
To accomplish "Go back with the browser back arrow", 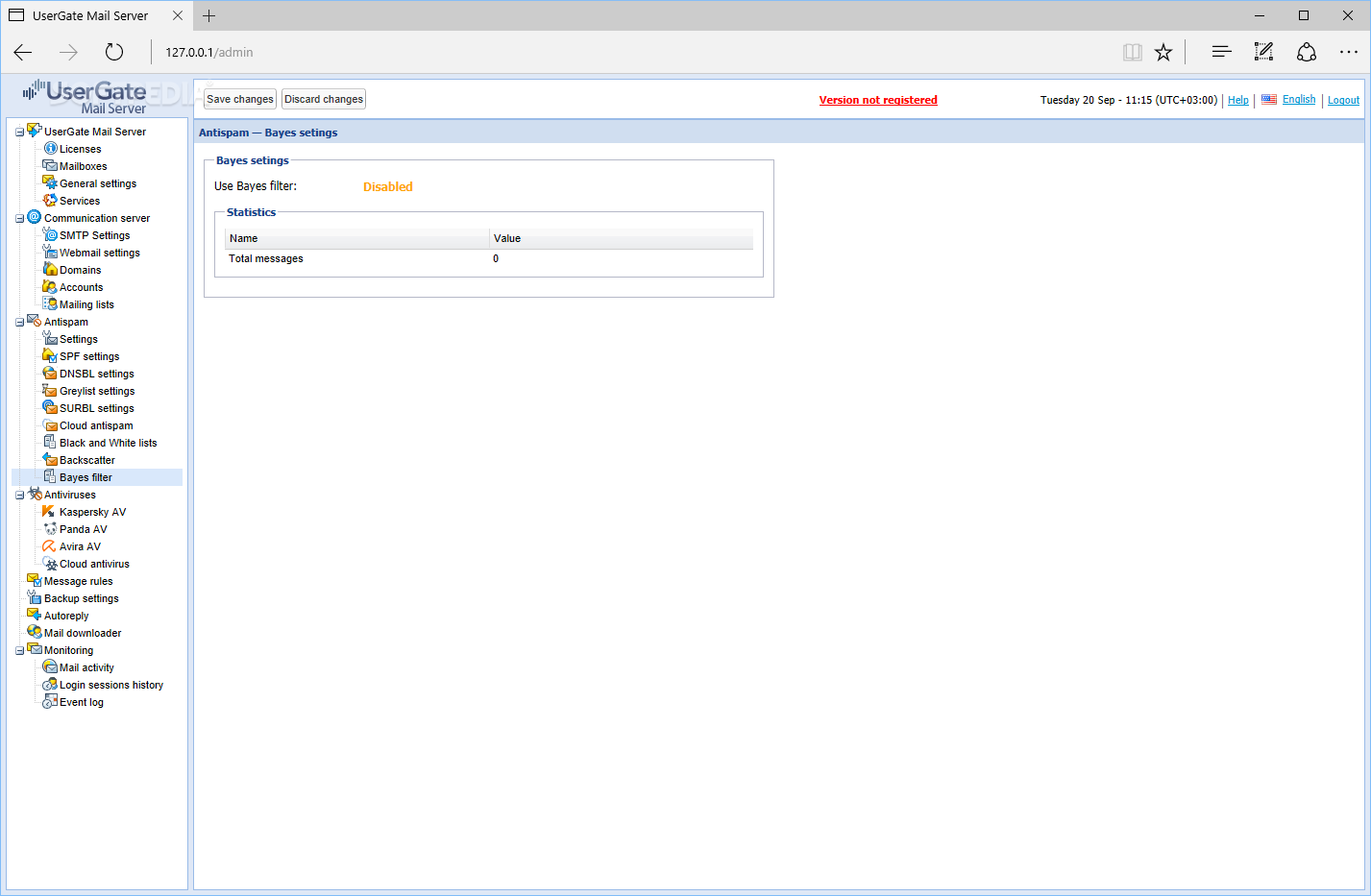I will (23, 52).
